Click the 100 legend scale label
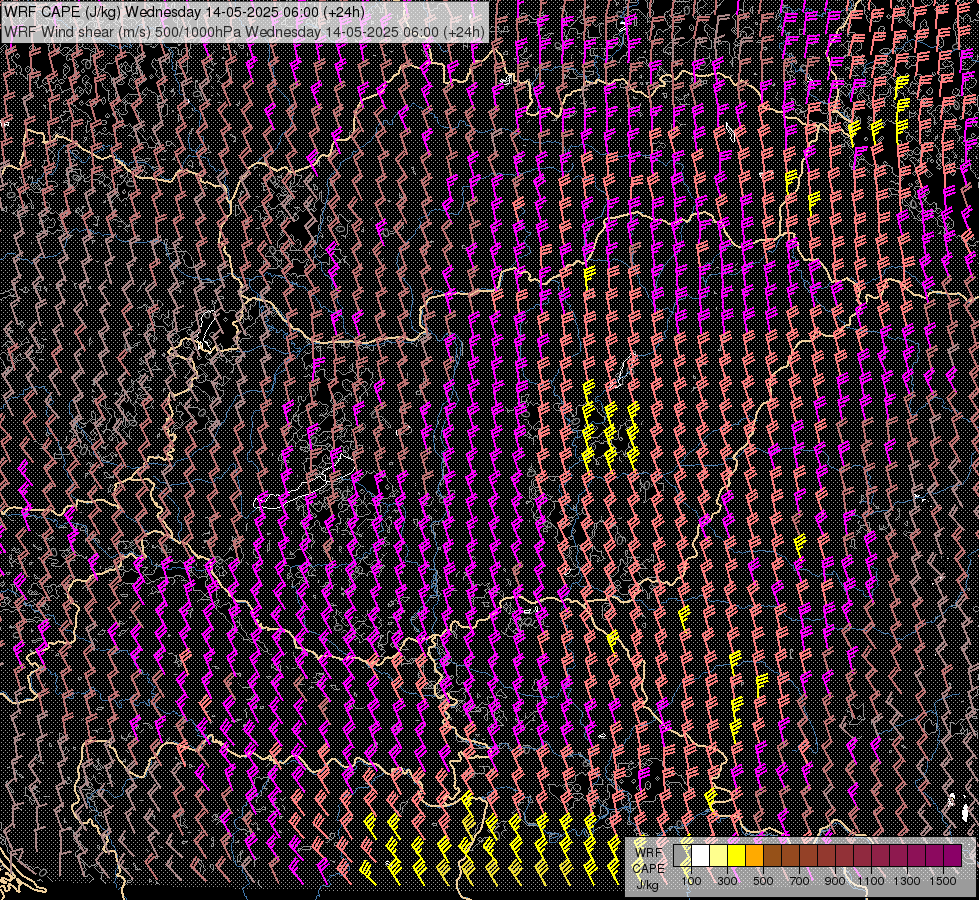 pos(691,881)
